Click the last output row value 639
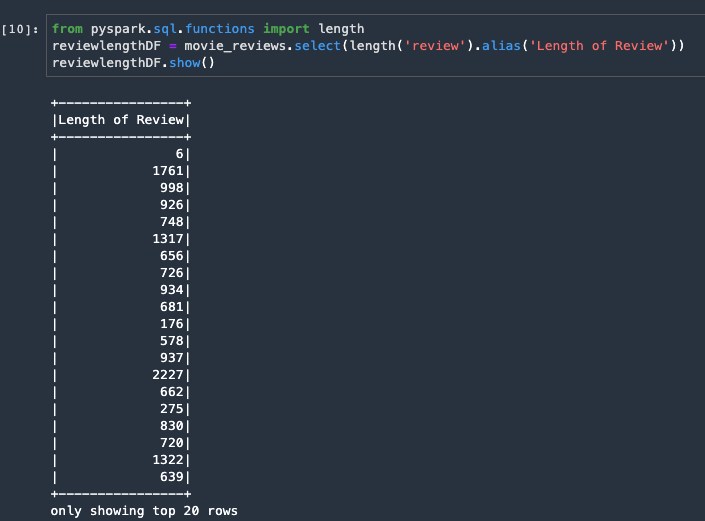 tap(172, 477)
